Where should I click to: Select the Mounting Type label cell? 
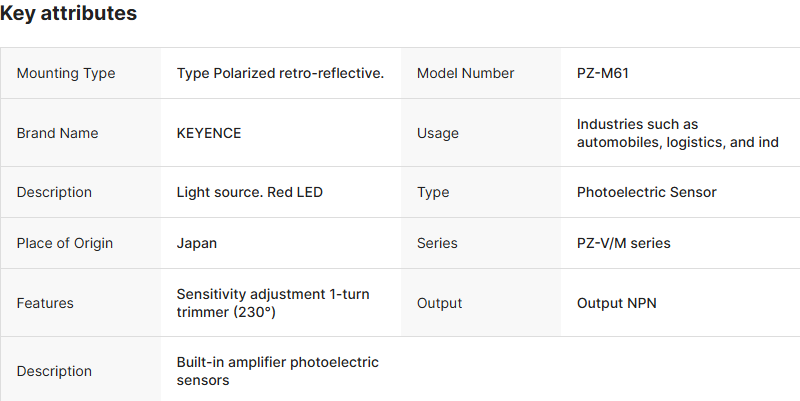point(66,73)
